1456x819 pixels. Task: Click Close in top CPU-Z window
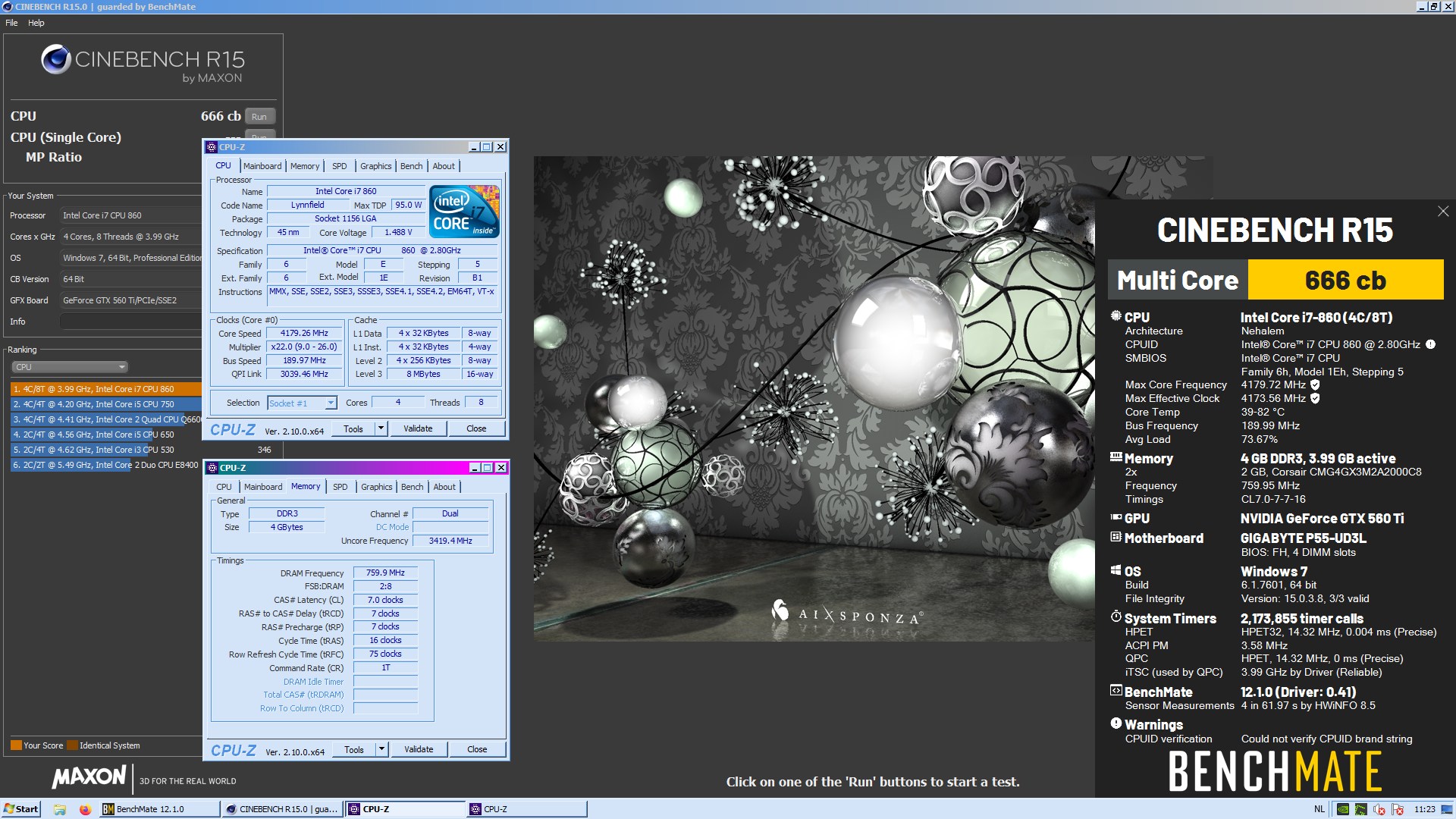tap(476, 428)
